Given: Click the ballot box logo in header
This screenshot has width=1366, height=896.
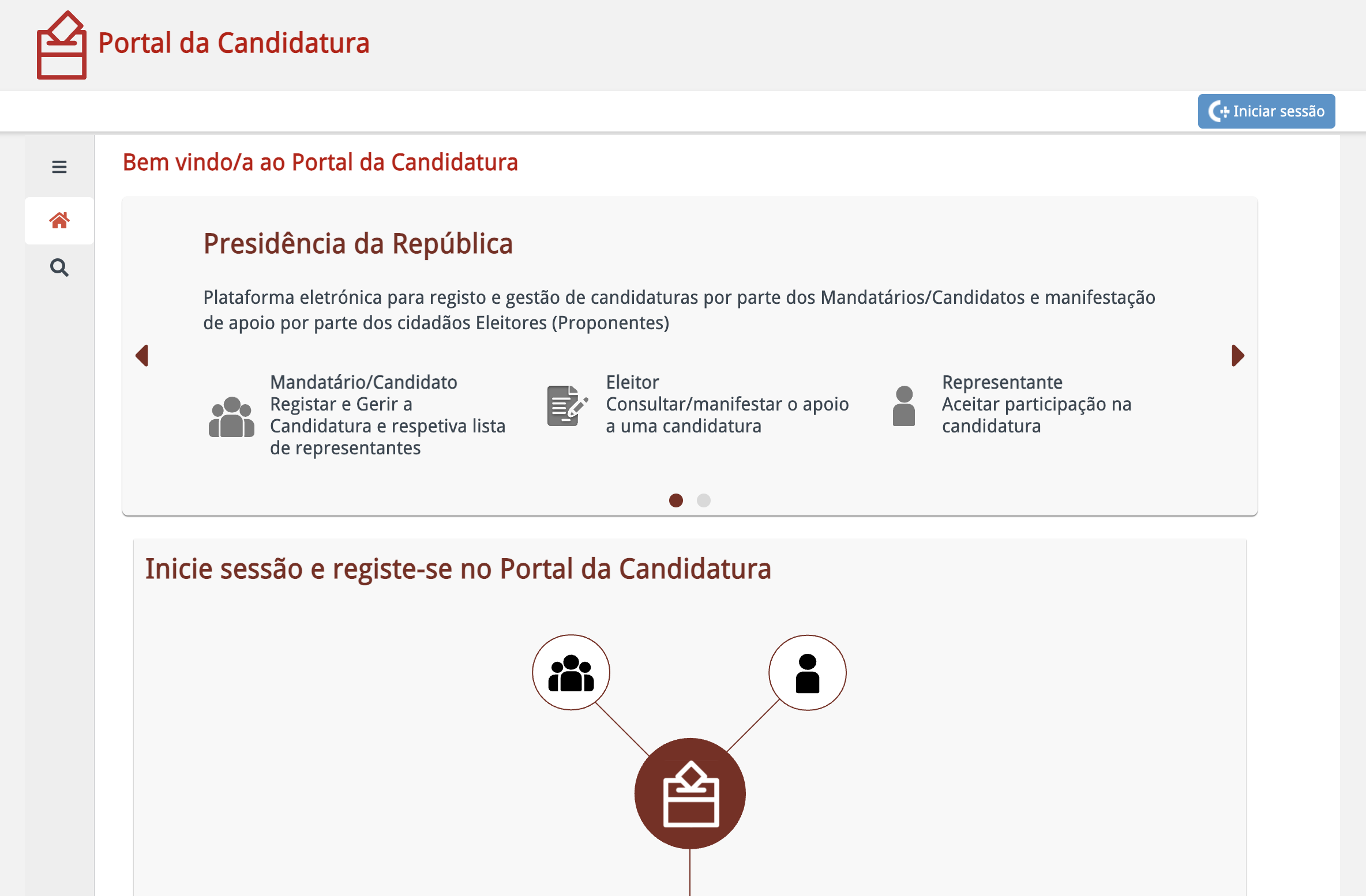Looking at the screenshot, I should [x=62, y=44].
